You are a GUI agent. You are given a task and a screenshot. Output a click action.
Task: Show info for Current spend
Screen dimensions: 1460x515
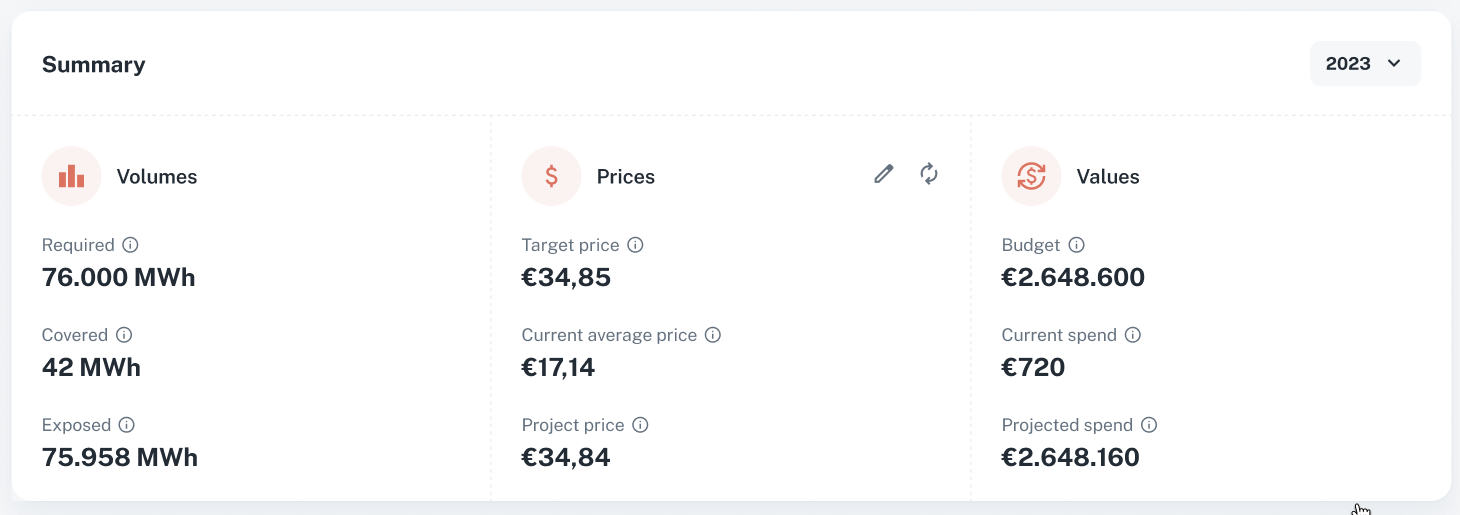pyautogui.click(x=1133, y=335)
